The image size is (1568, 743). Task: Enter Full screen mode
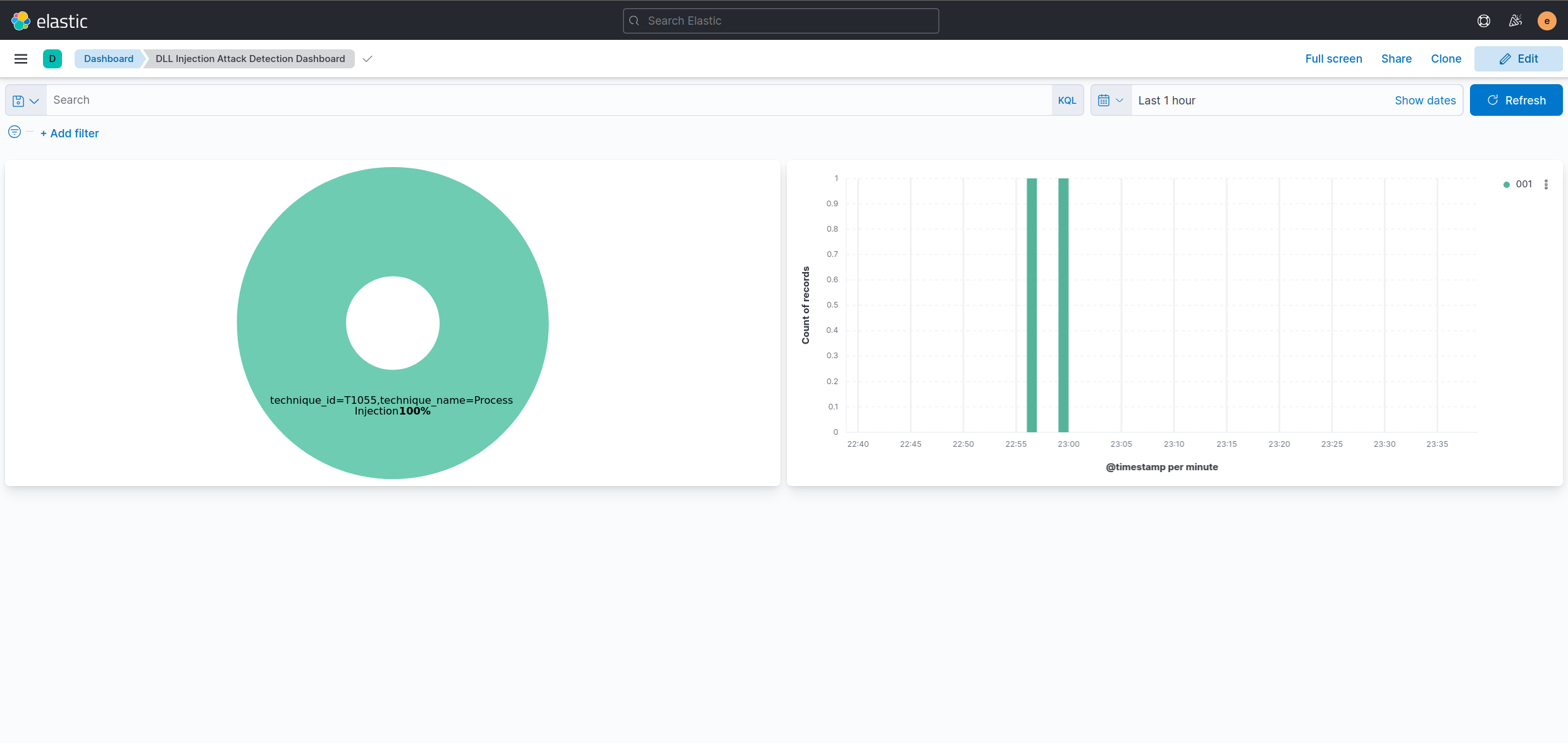(x=1333, y=59)
